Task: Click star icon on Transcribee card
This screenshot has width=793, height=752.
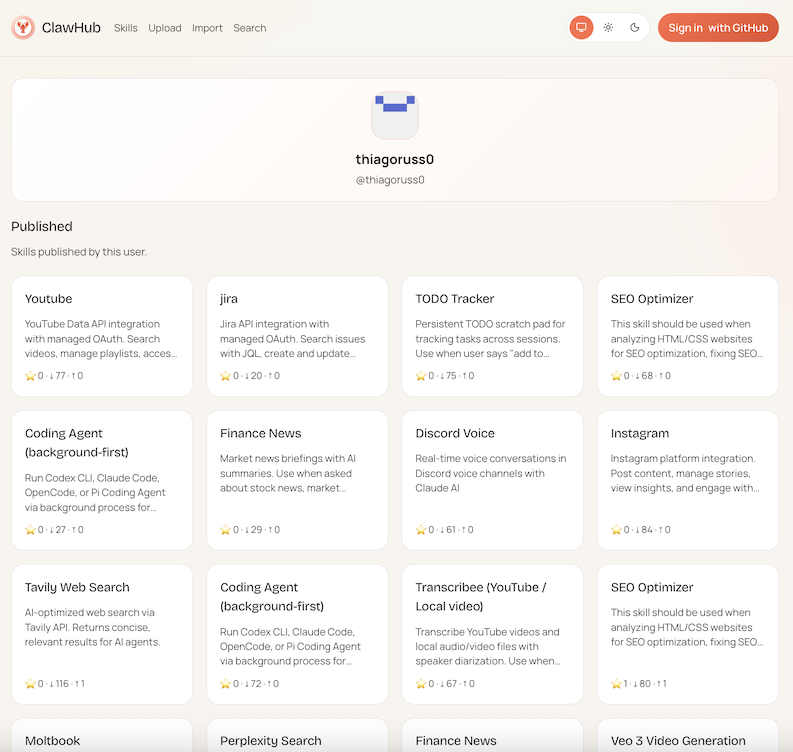Action: coord(421,684)
